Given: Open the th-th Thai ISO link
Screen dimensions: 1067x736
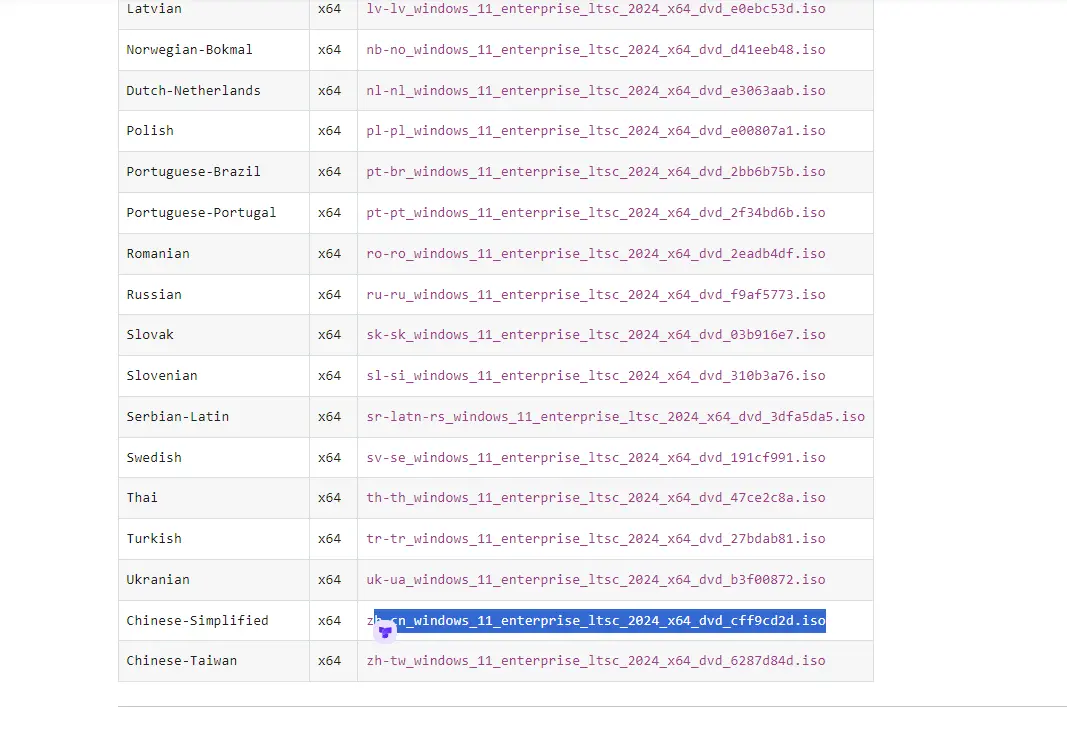Looking at the screenshot, I should click(x=595, y=497).
